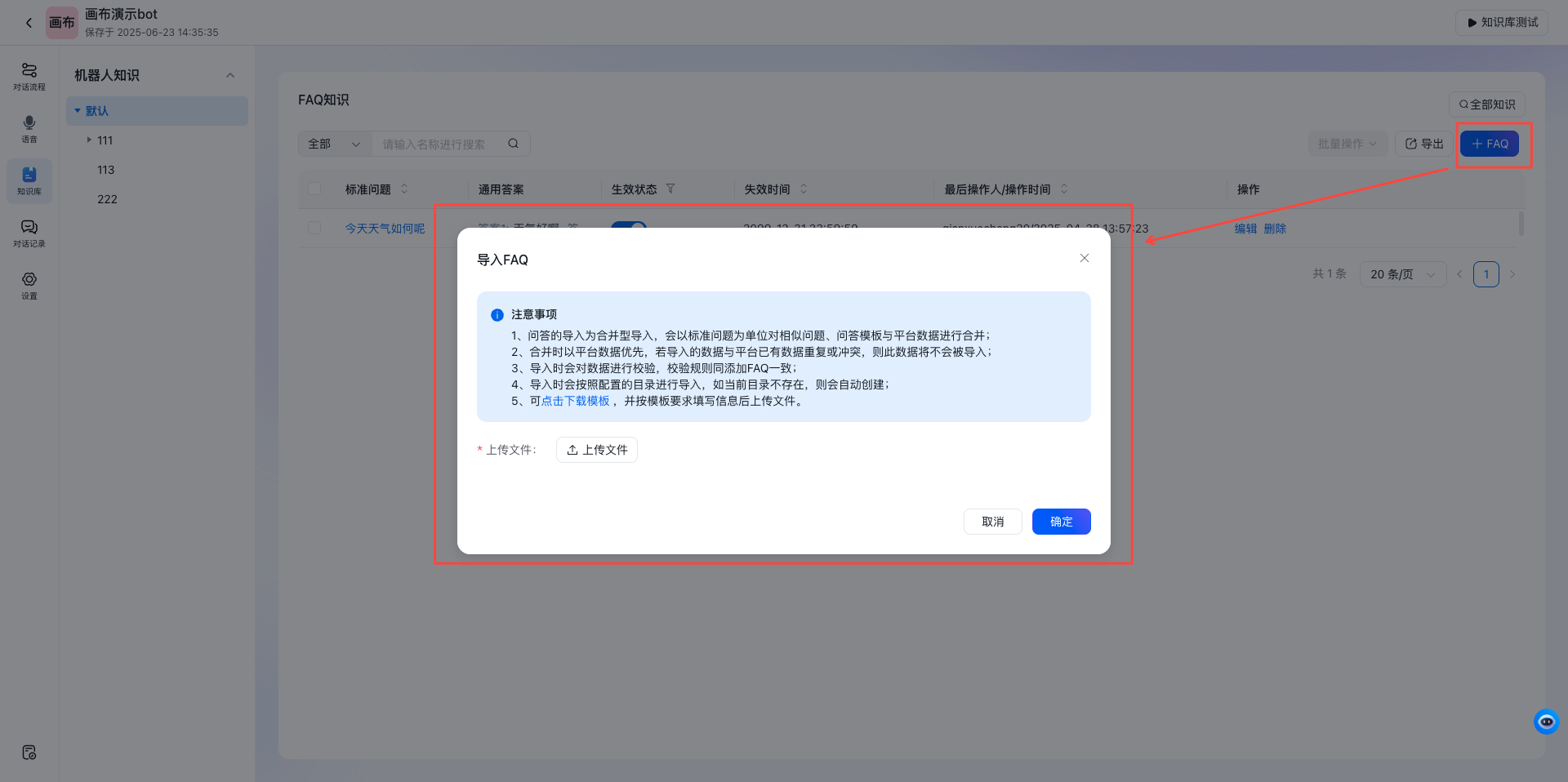Click the 导出 export icon

pyautogui.click(x=1424, y=143)
